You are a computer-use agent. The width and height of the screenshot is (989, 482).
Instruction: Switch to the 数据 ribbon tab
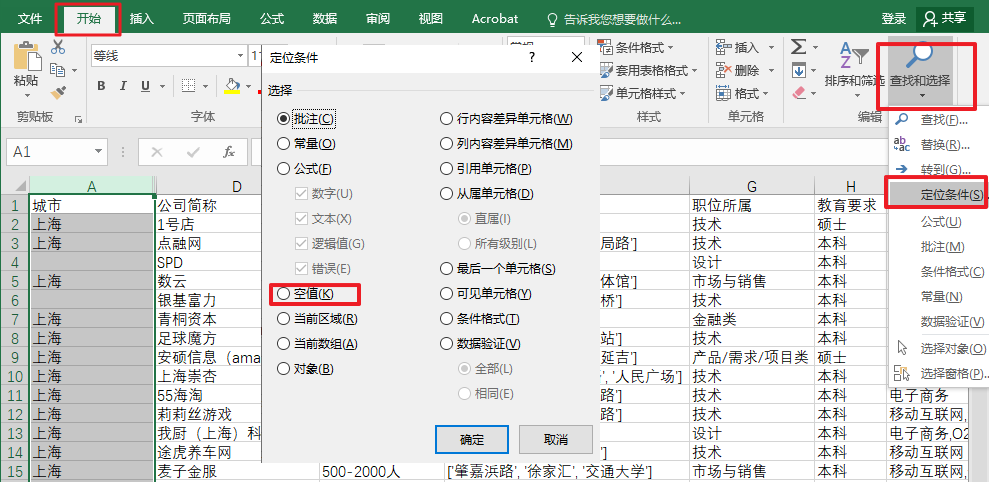click(x=325, y=19)
